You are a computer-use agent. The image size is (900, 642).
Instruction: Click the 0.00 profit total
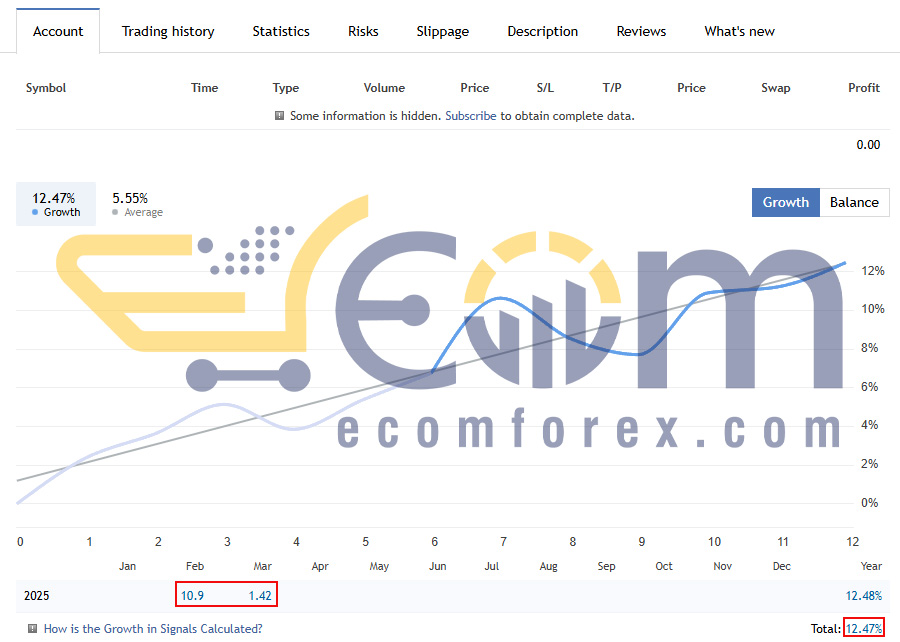[868, 145]
